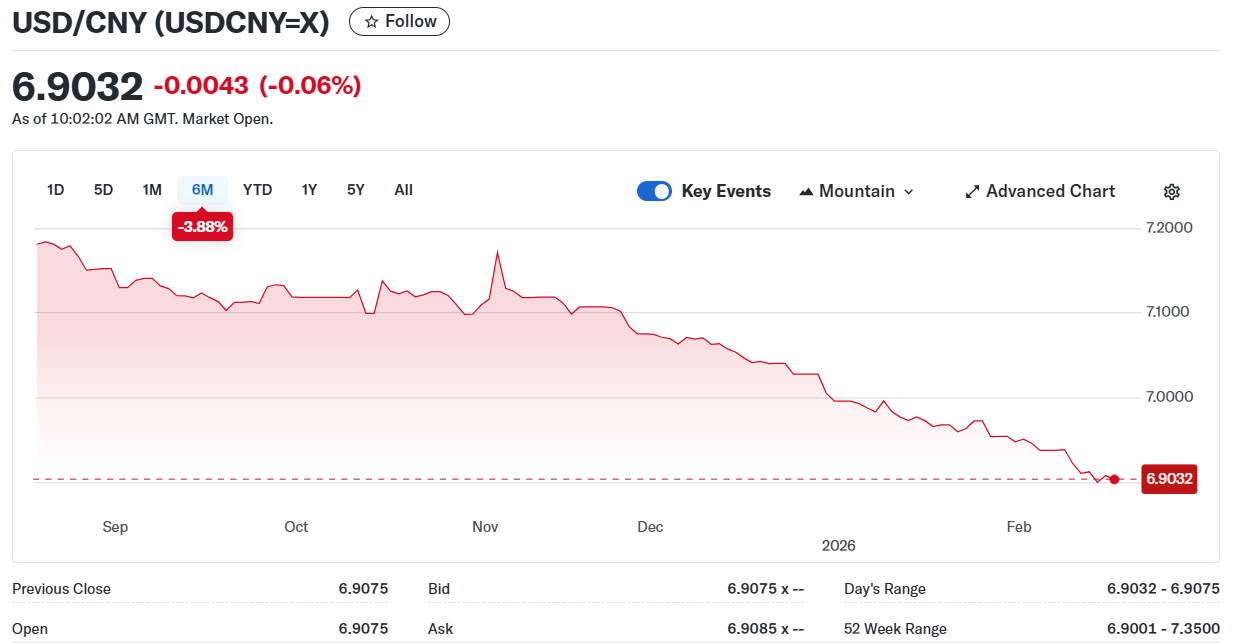The height and width of the screenshot is (643, 1233).
Task: Click the star icon in Follow button
Action: coord(371,22)
